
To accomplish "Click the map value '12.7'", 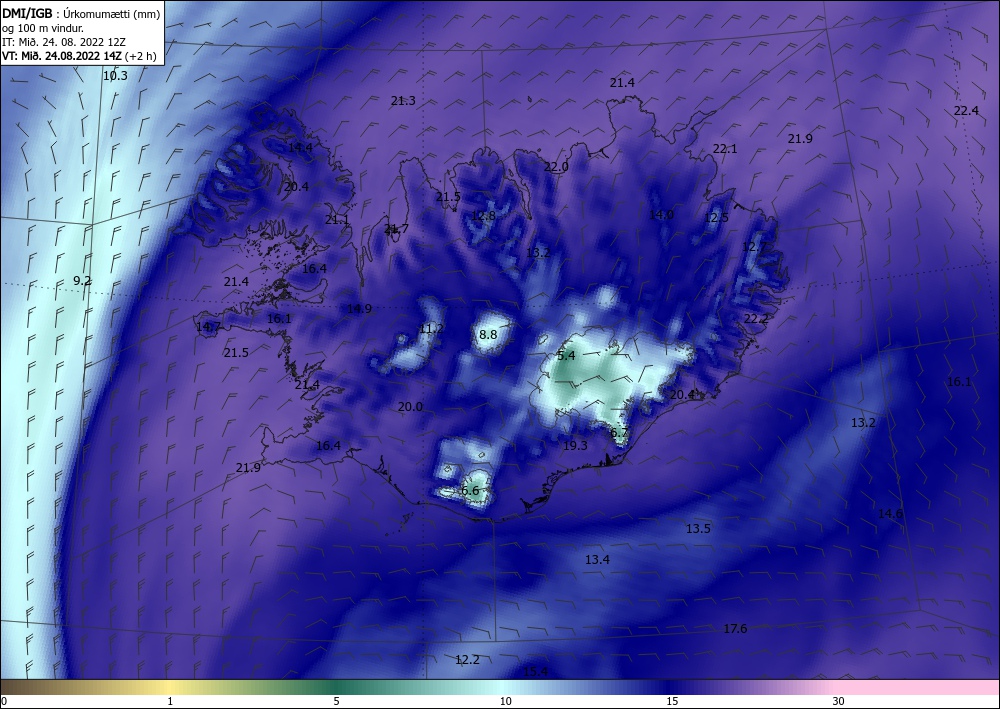I will [x=754, y=247].
